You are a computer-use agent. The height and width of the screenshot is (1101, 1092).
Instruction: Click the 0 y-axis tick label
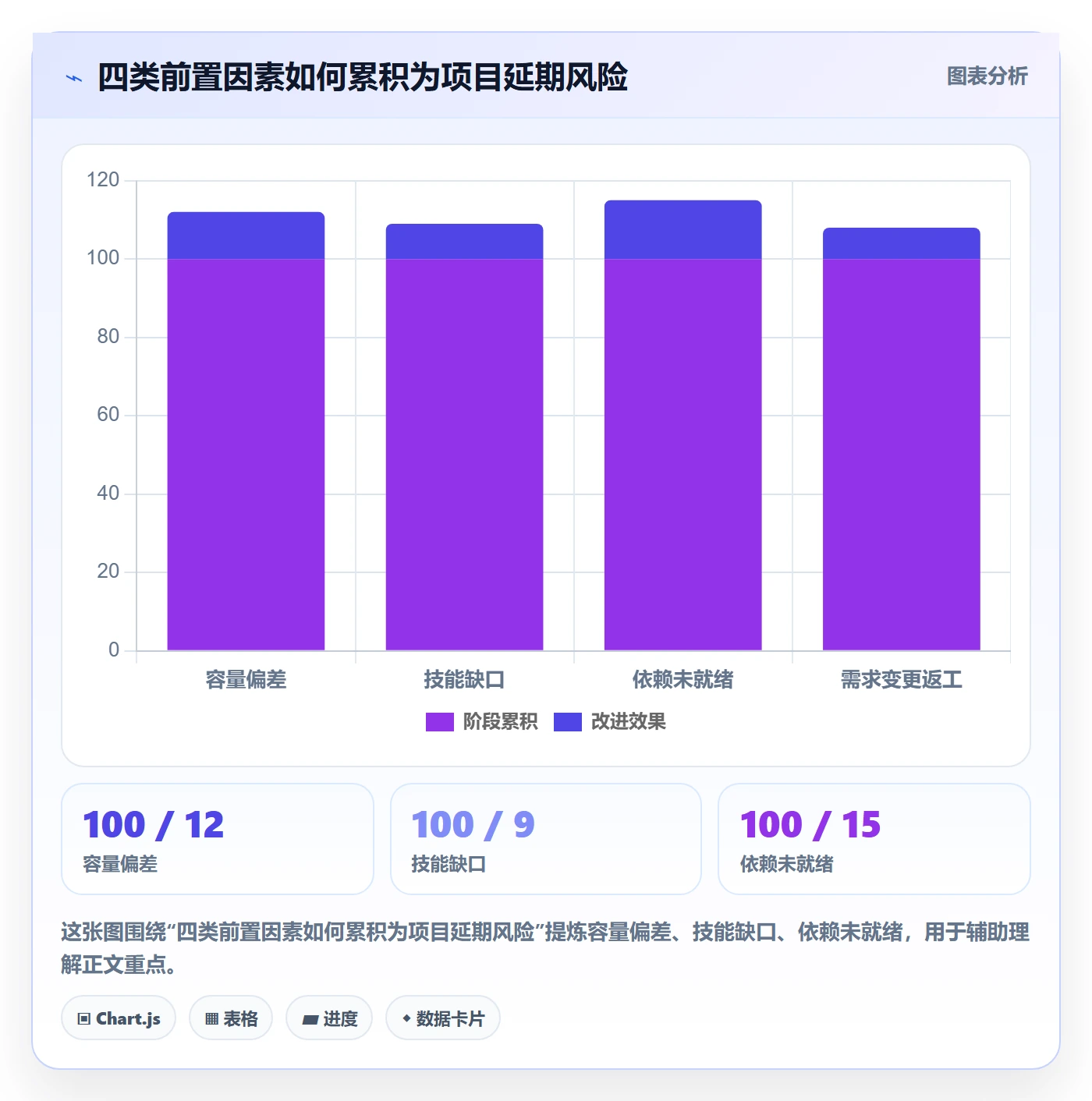pos(114,650)
